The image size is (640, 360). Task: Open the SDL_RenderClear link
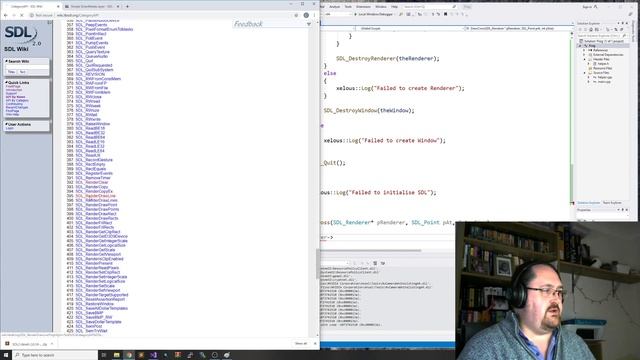[x=92, y=182]
